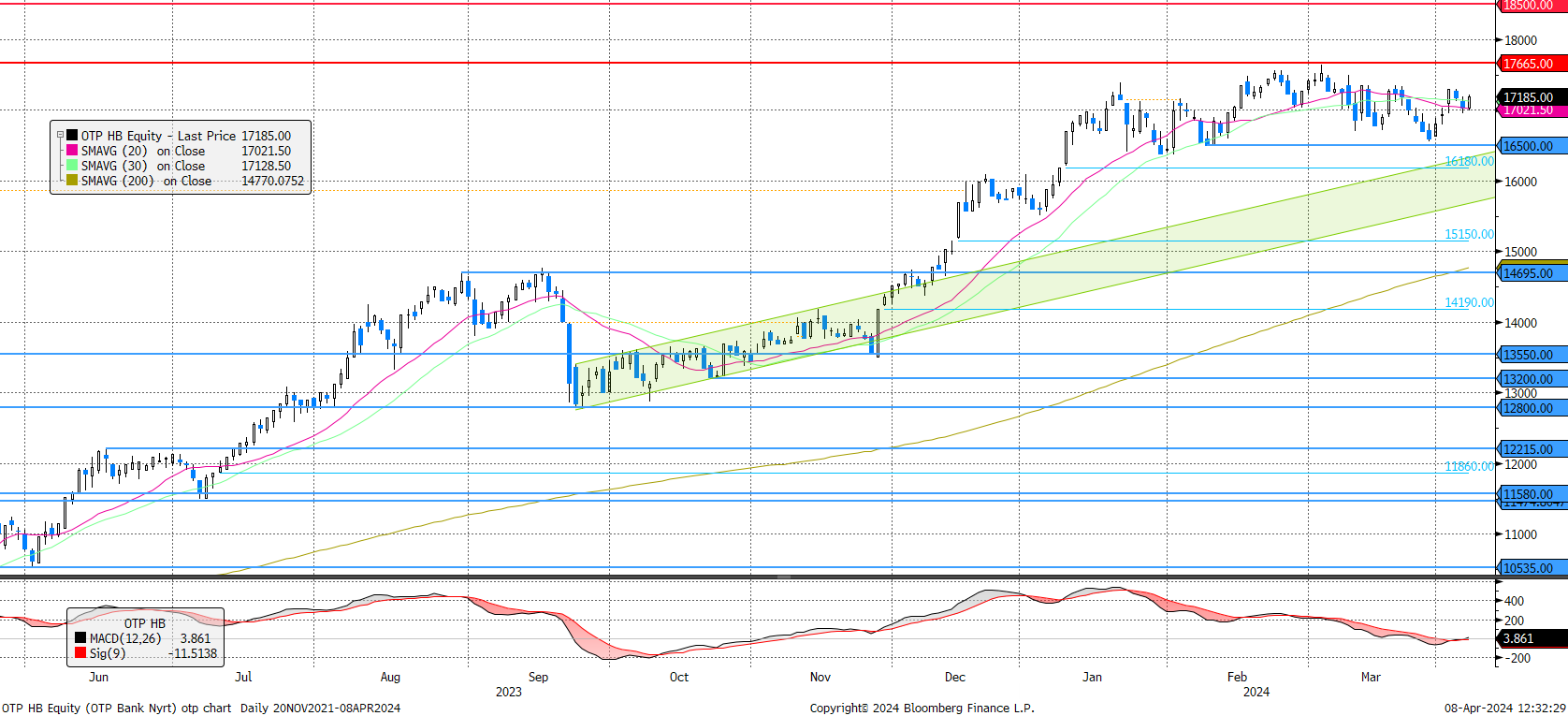
Task: Click the 14000 price axis tick
Action: 1520,323
